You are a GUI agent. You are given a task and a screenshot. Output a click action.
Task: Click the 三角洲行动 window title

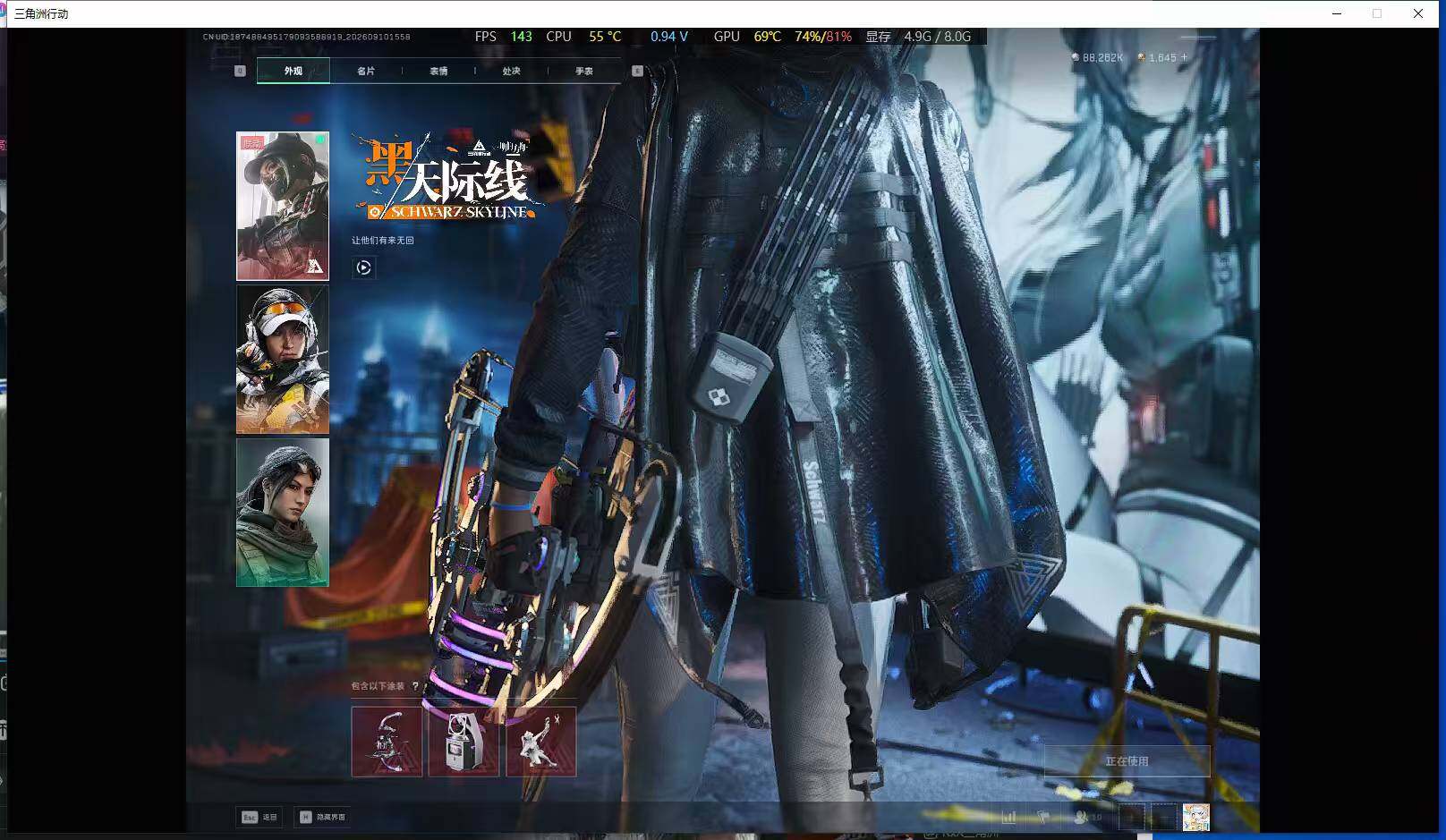pyautogui.click(x=41, y=13)
